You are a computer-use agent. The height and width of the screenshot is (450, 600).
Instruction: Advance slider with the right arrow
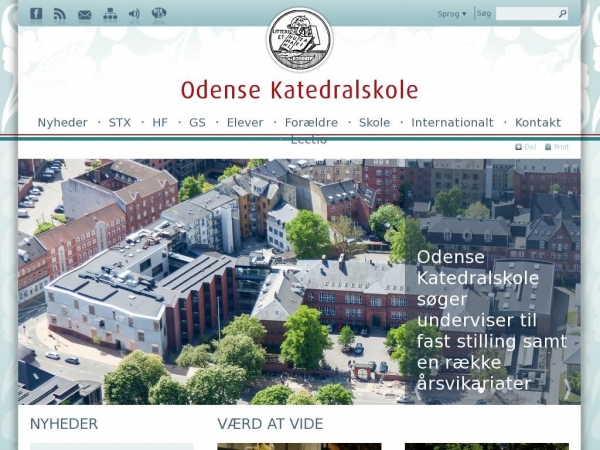point(567,389)
